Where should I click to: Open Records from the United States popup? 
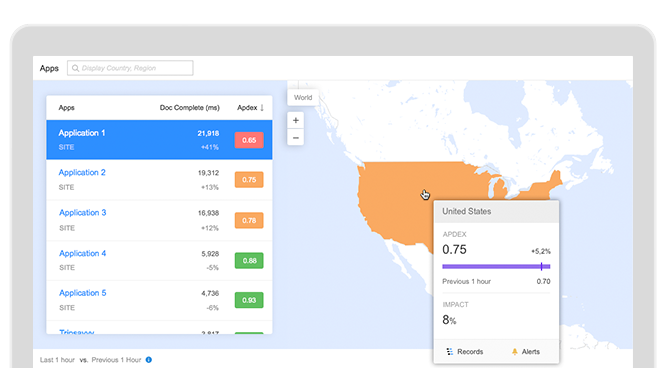pyautogui.click(x=465, y=352)
